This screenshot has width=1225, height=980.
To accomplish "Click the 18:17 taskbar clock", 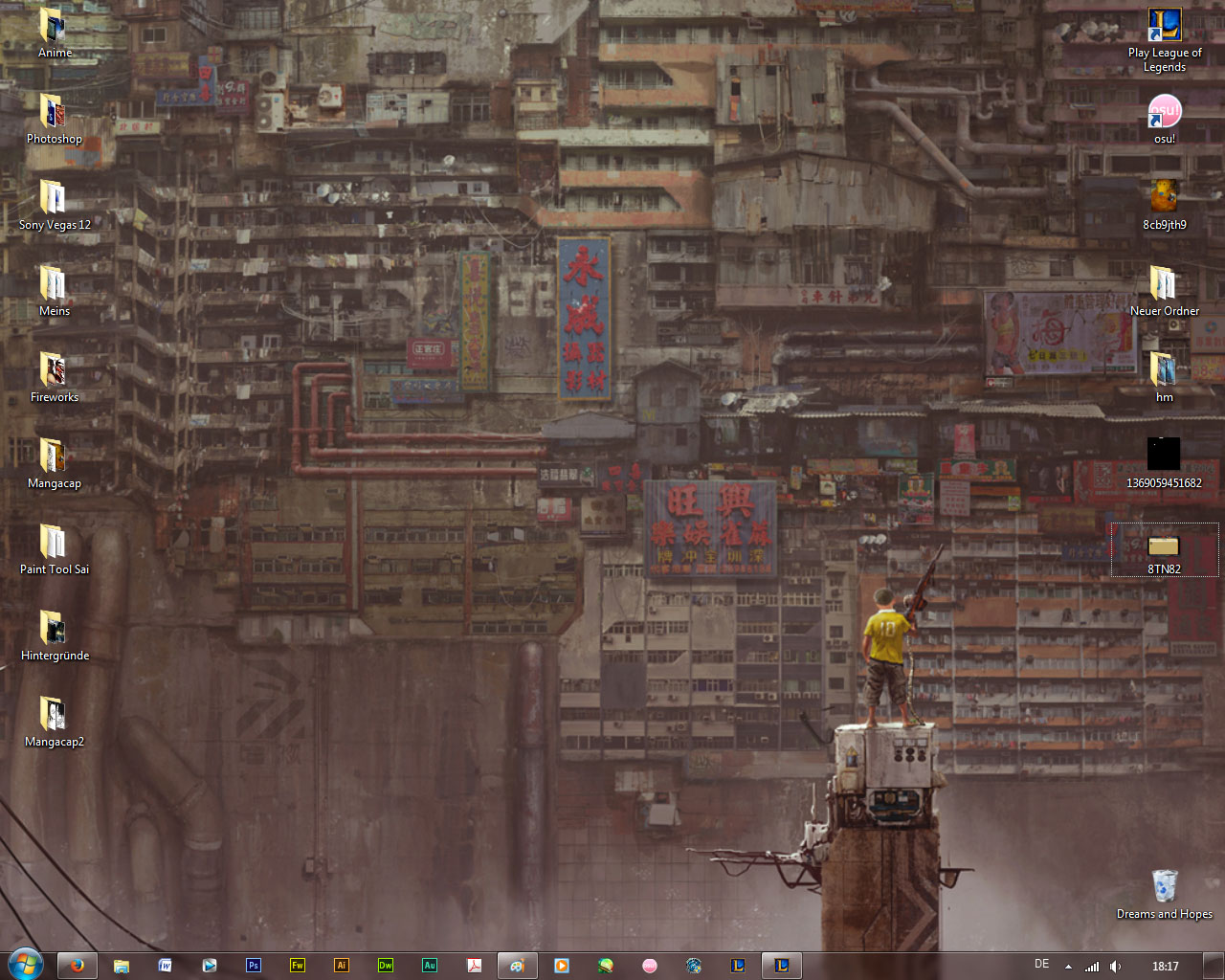I will [1165, 967].
